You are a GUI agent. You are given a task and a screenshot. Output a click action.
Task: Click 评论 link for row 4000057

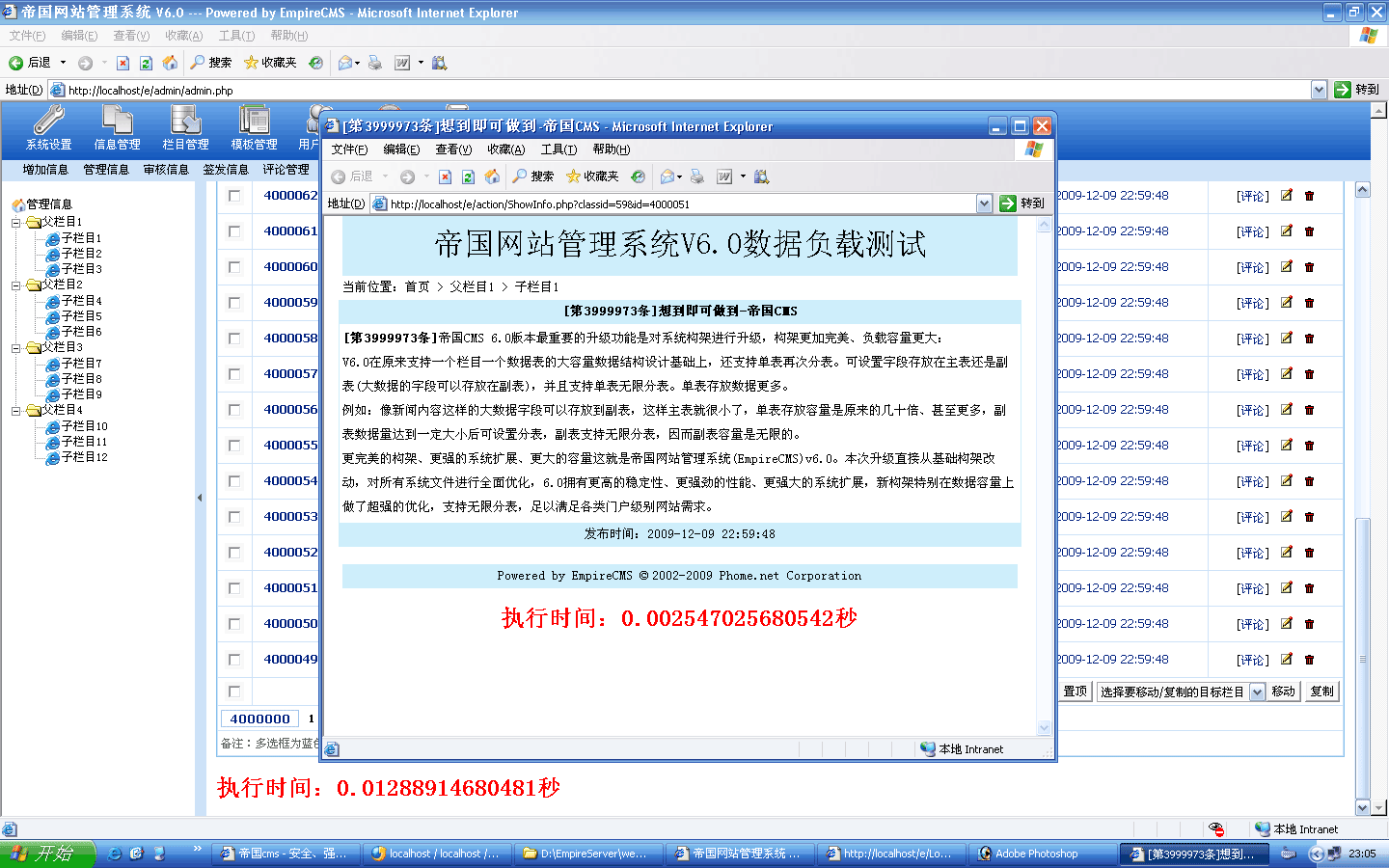[x=1253, y=375]
